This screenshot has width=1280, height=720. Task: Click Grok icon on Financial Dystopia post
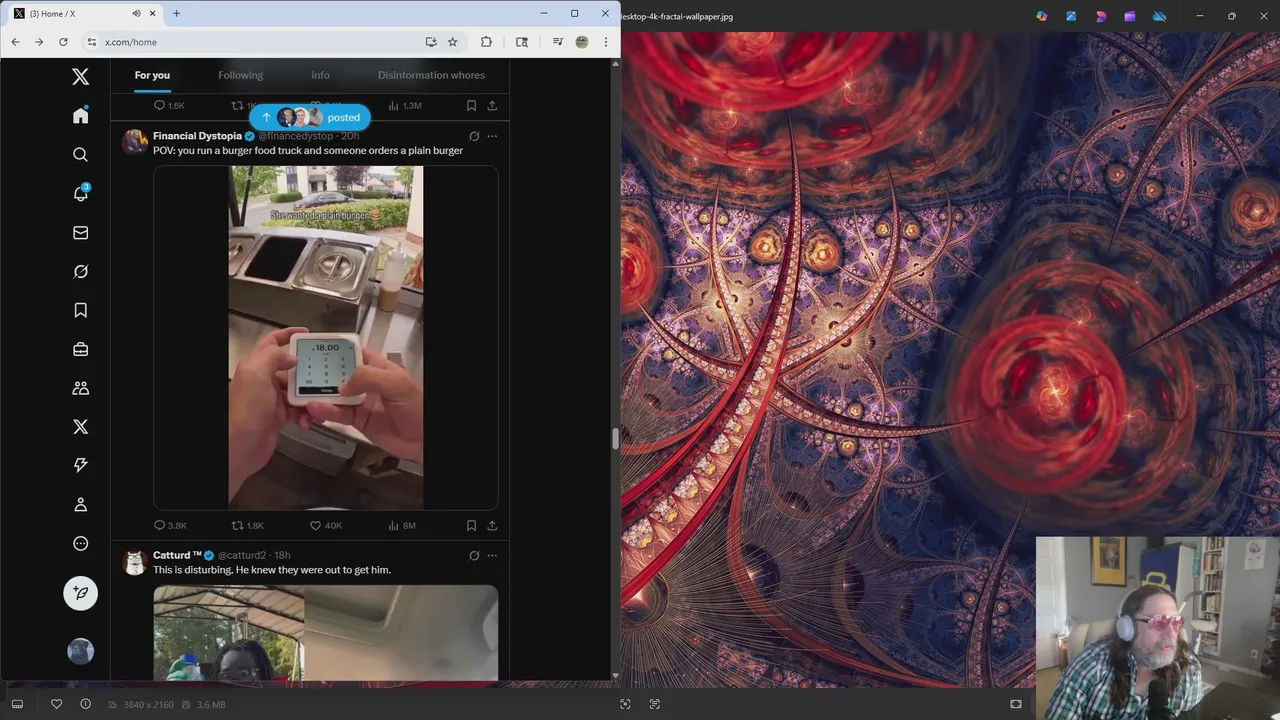[x=474, y=136]
